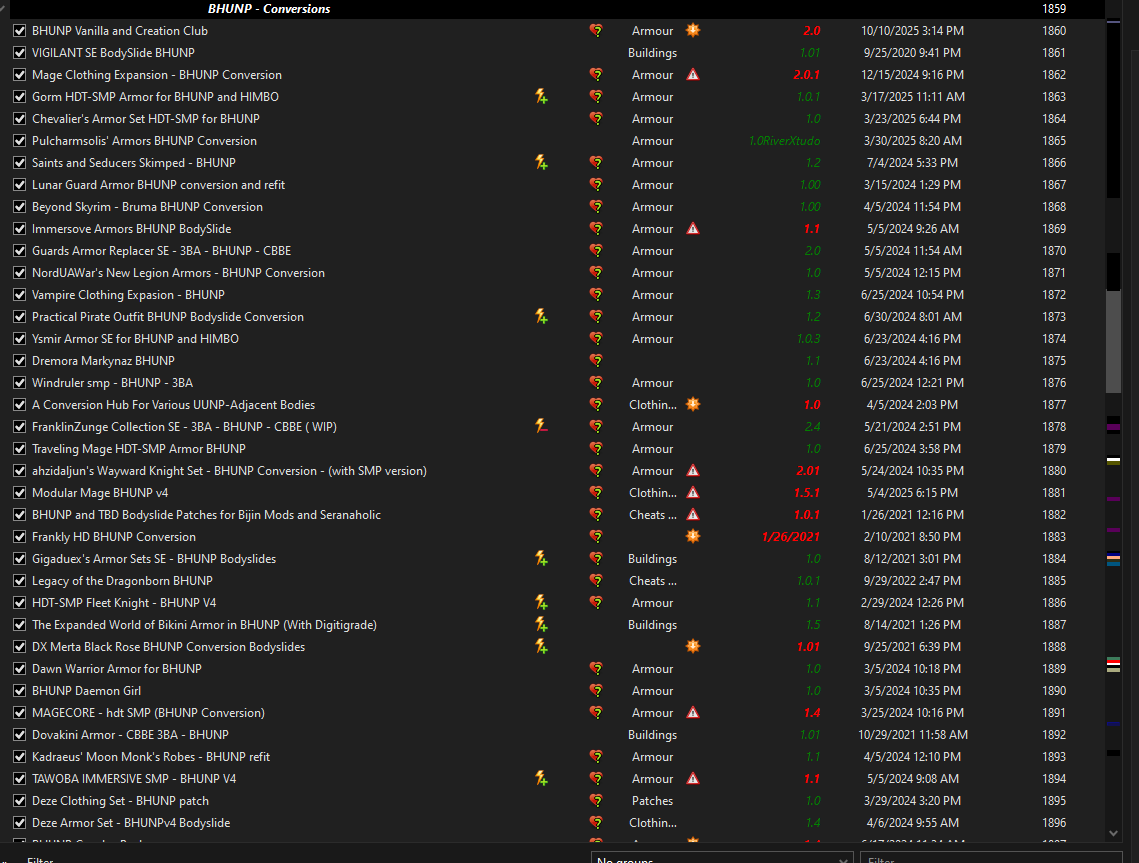Select Ysmir Armor SE for BHUNP and HIMBO
The height and width of the screenshot is (863, 1139).
coord(135,339)
